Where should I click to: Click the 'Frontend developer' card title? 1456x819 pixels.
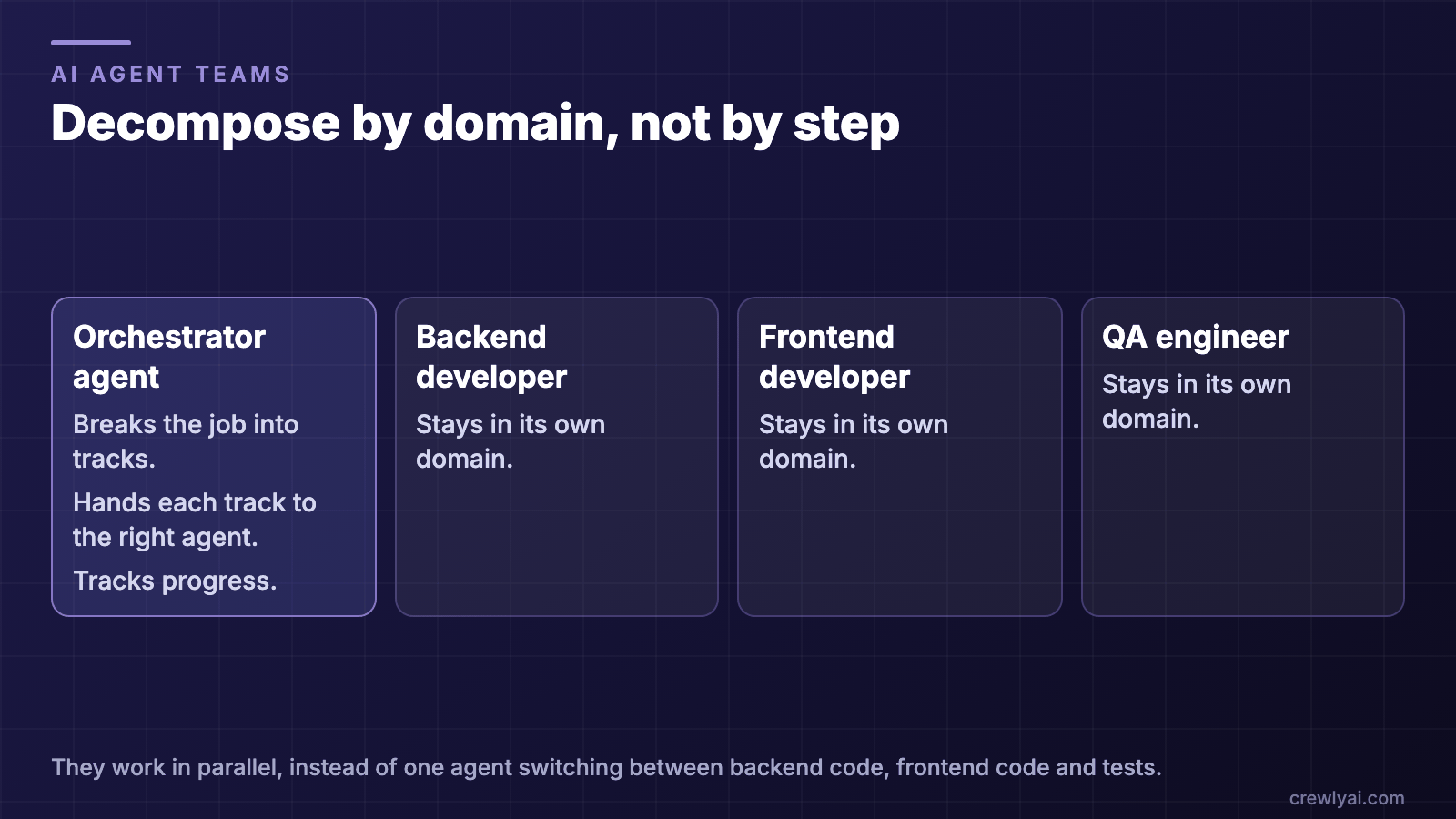834,357
